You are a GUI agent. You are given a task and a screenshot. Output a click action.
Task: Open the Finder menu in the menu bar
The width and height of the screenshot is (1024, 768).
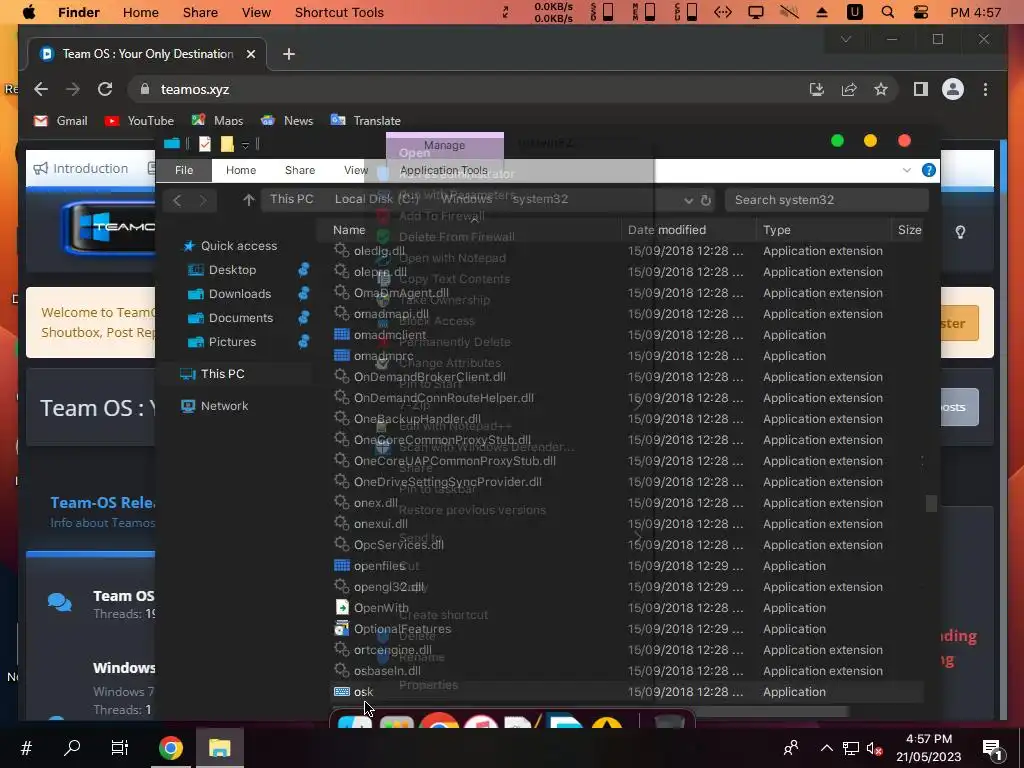[x=78, y=12]
